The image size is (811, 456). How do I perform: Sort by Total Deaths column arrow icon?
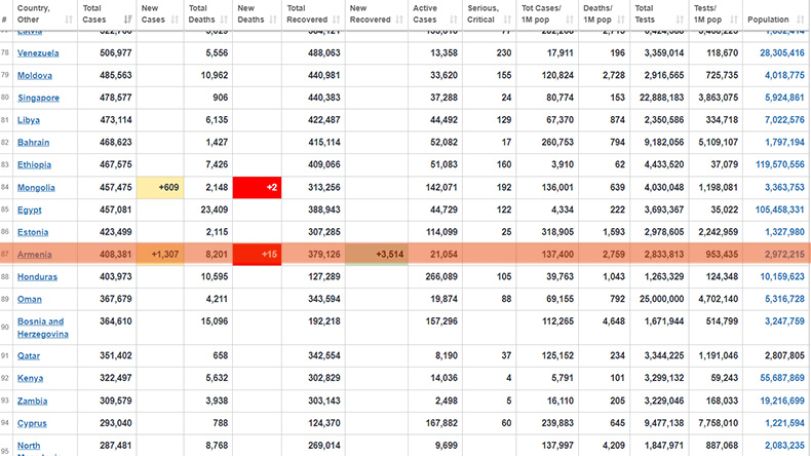[224, 20]
